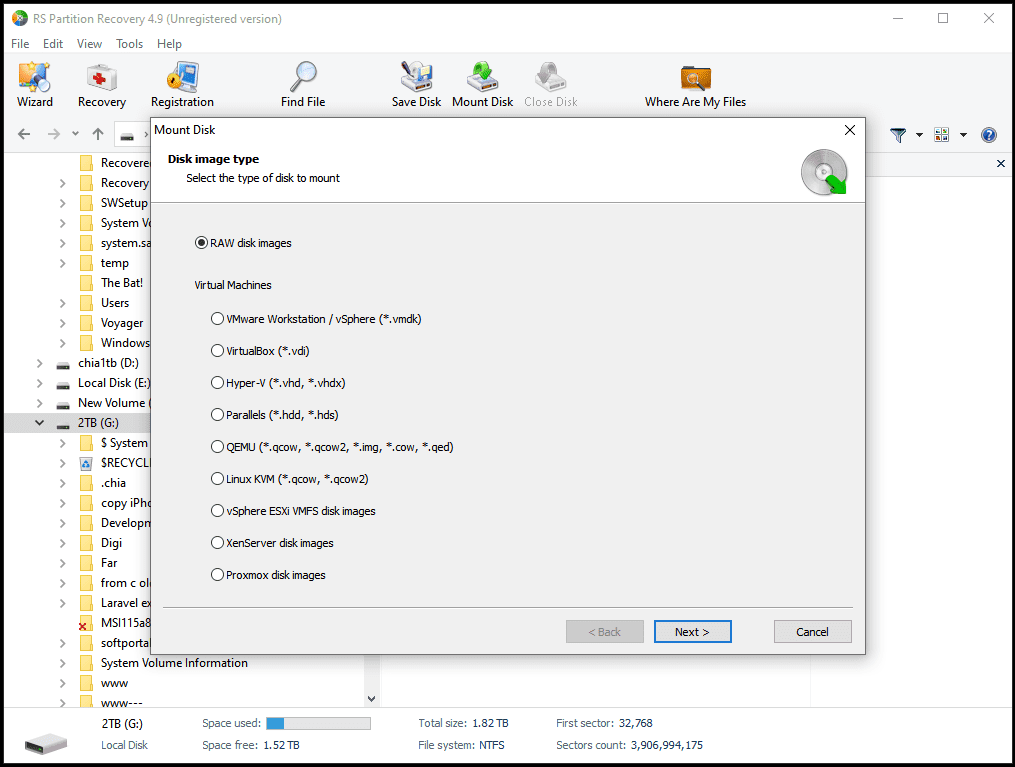Select the www folder in tree
This screenshot has height=767, width=1015.
click(x=115, y=683)
